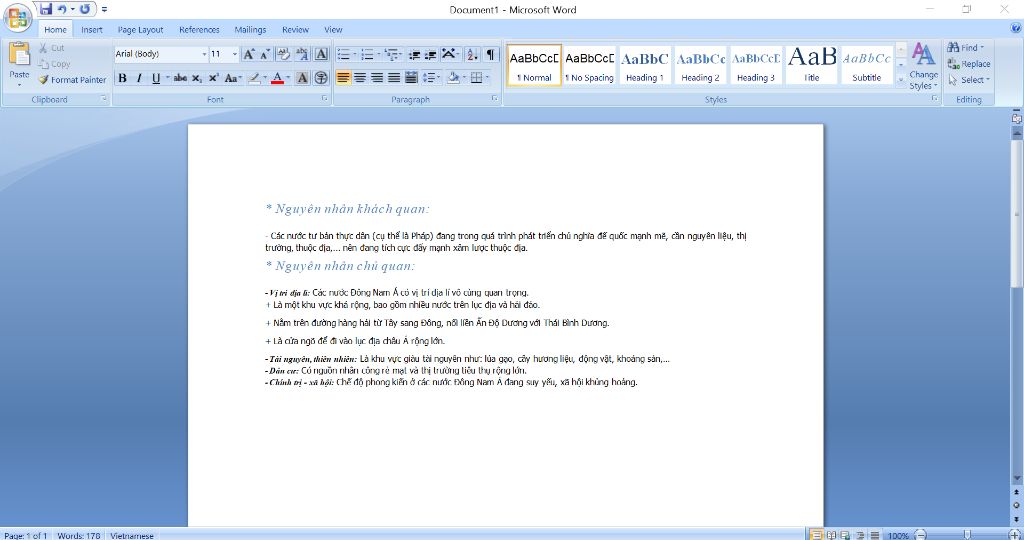Open the References tab
The image size is (1024, 540).
[x=199, y=29]
